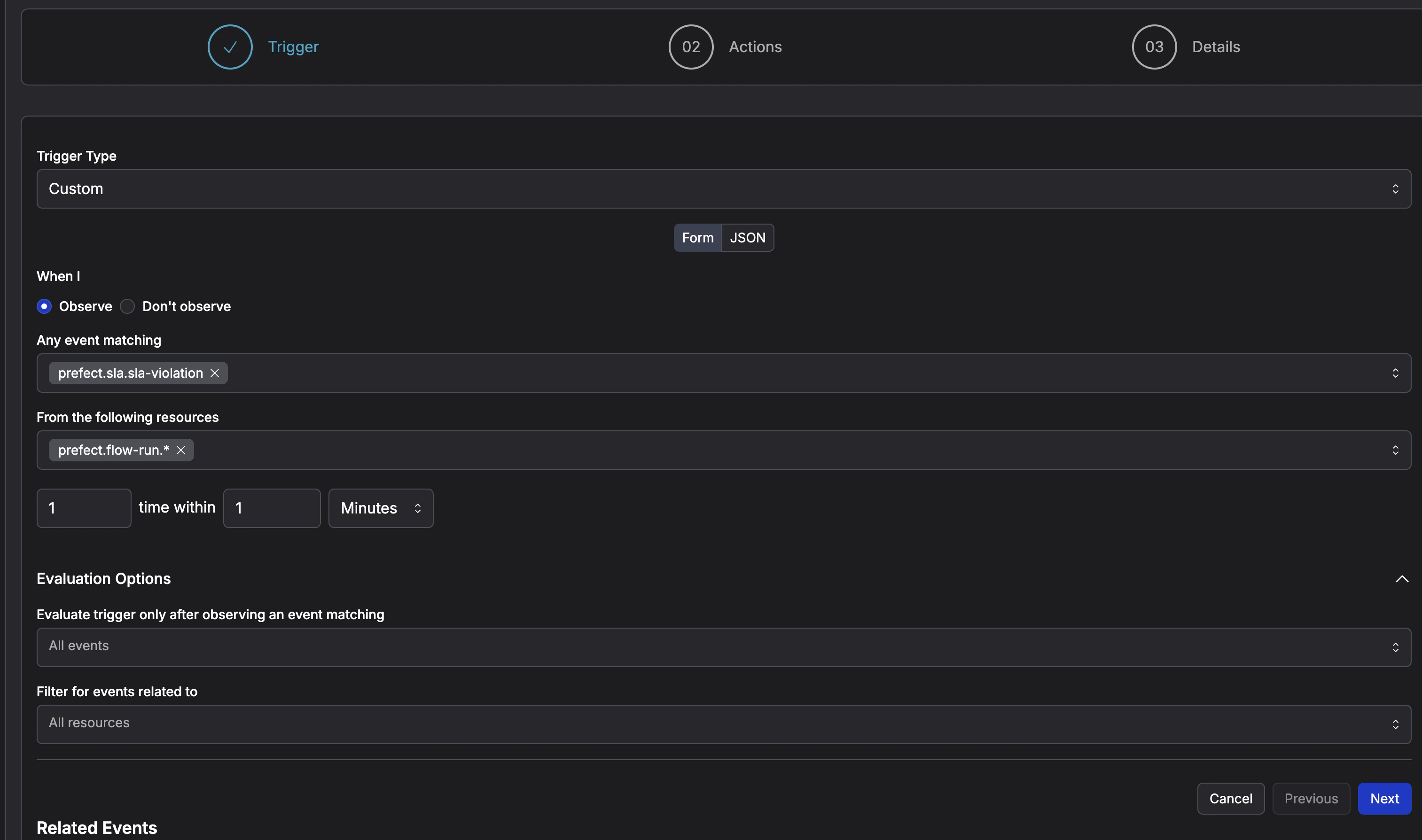Open the Trigger Type dropdown
Screen dimensions: 1422x840
[x=724, y=188]
